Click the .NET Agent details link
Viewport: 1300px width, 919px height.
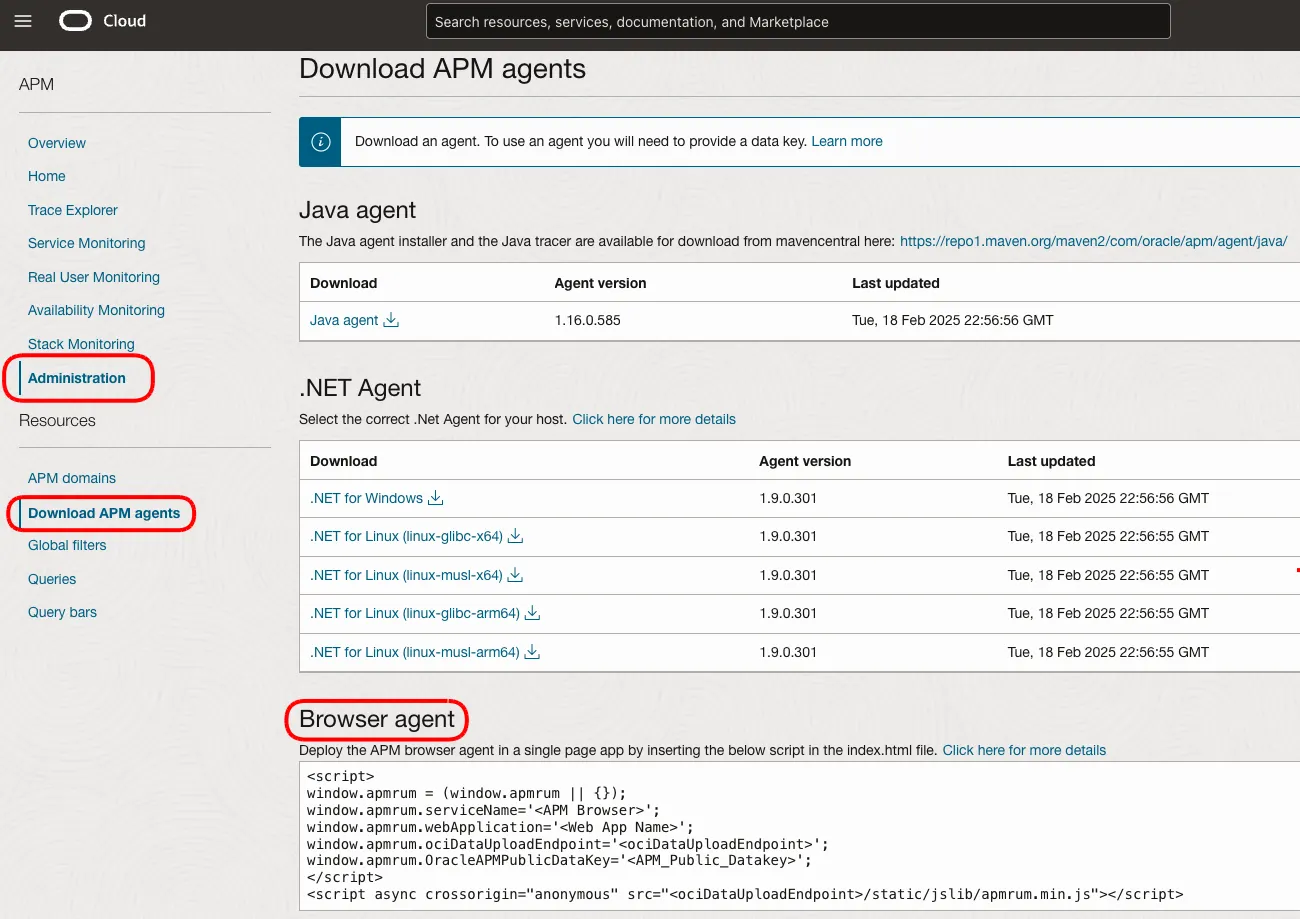pos(653,419)
